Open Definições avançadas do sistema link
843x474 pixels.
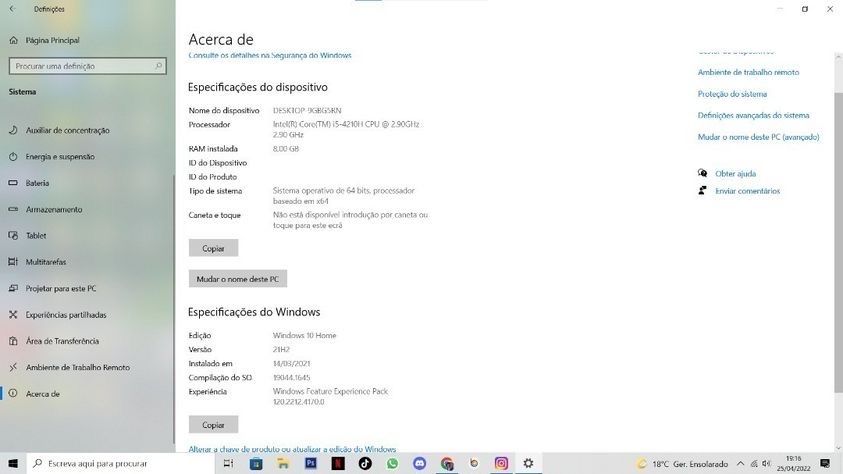point(753,115)
